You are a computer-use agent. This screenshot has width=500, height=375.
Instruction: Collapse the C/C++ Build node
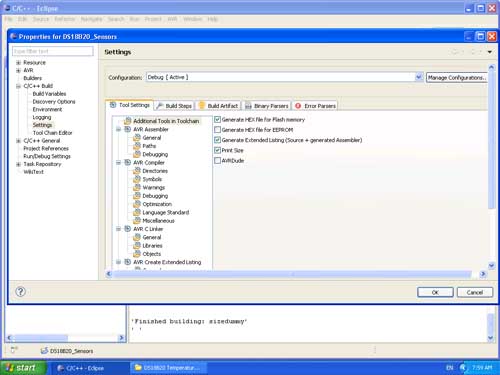(19, 86)
